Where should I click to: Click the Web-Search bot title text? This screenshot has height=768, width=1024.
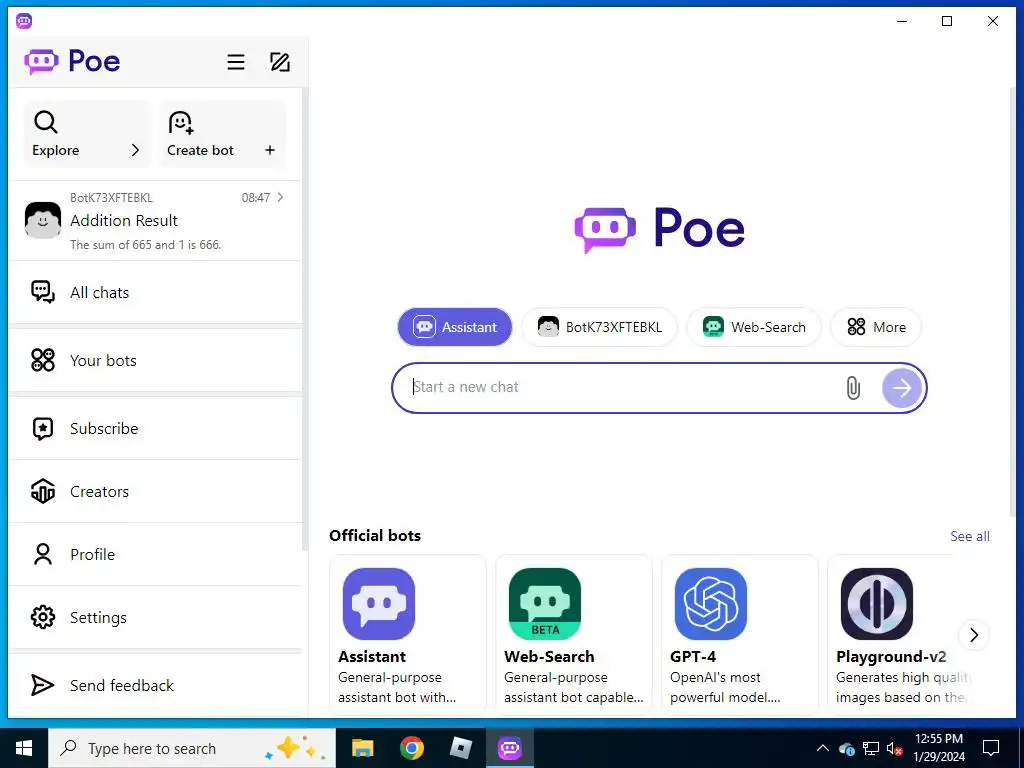(549, 656)
